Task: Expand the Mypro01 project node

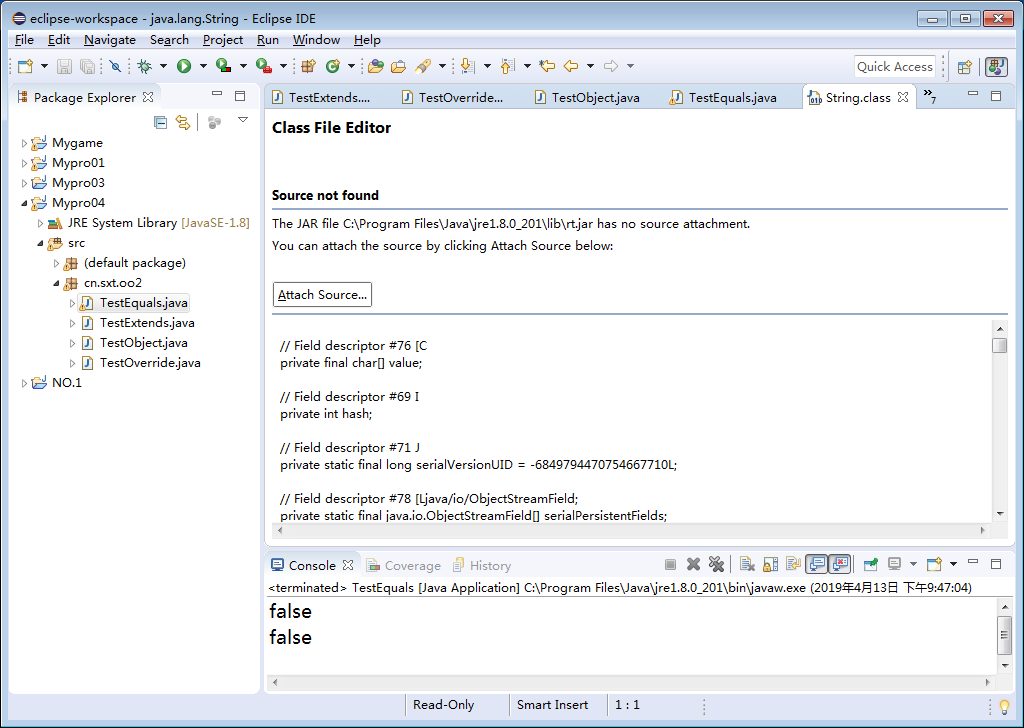Action: point(24,163)
